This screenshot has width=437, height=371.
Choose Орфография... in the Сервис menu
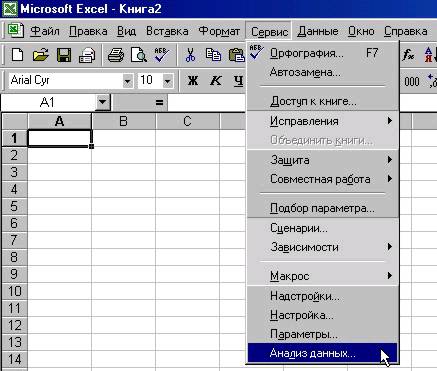coord(322,53)
